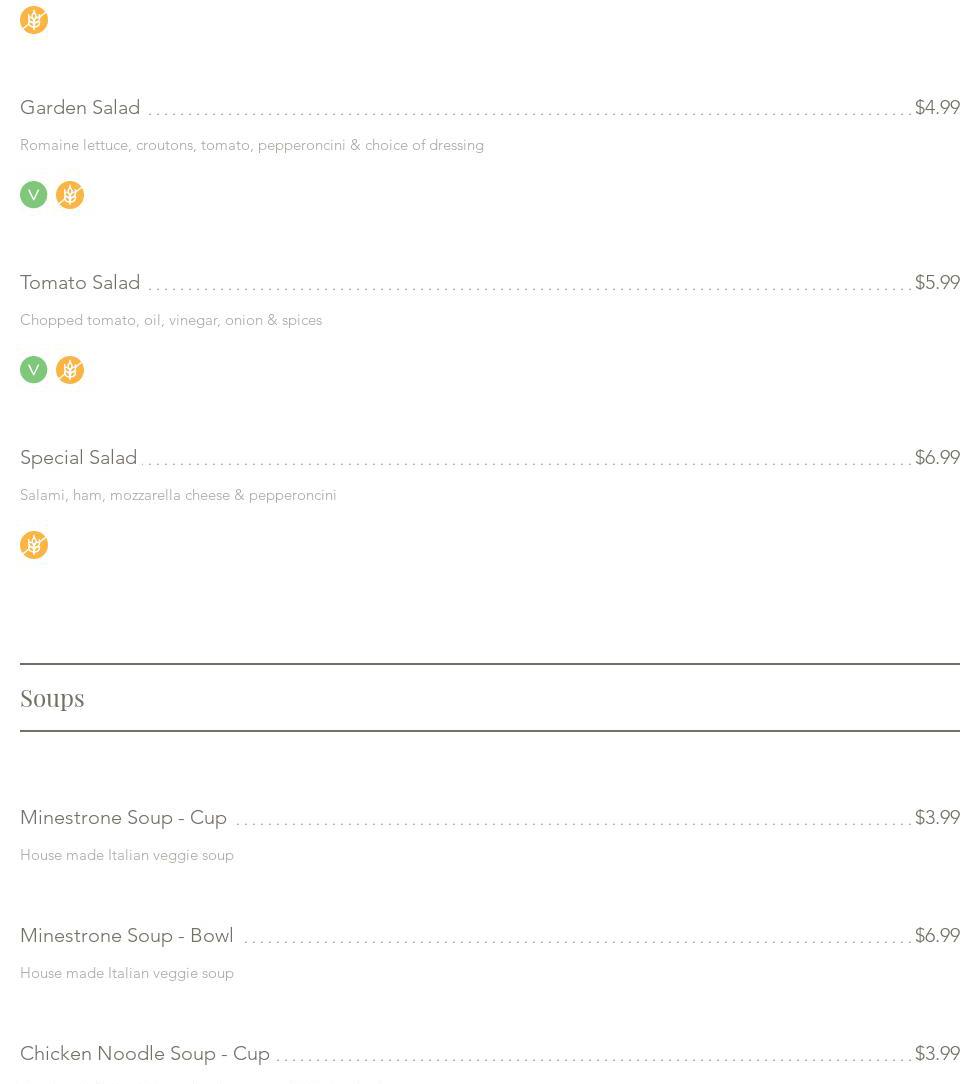Click Garden Salad's orange gluten-free wheat icon

tap(70, 195)
